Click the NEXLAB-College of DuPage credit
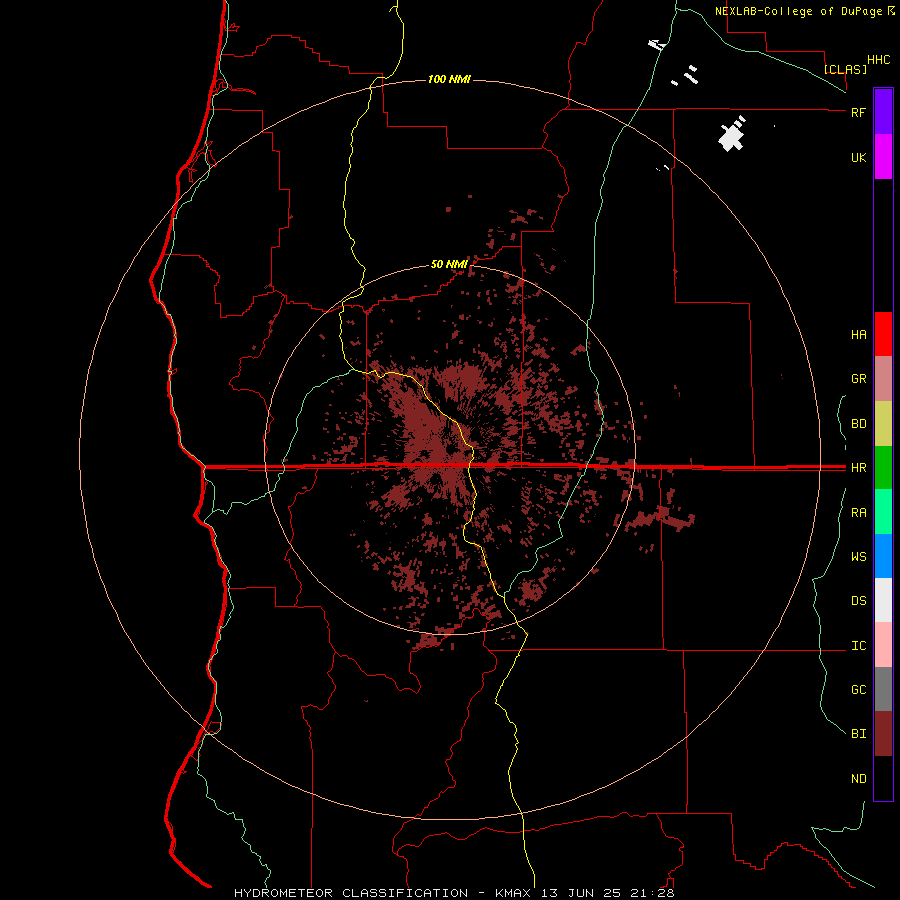Screen dimensions: 900x900 click(x=804, y=11)
